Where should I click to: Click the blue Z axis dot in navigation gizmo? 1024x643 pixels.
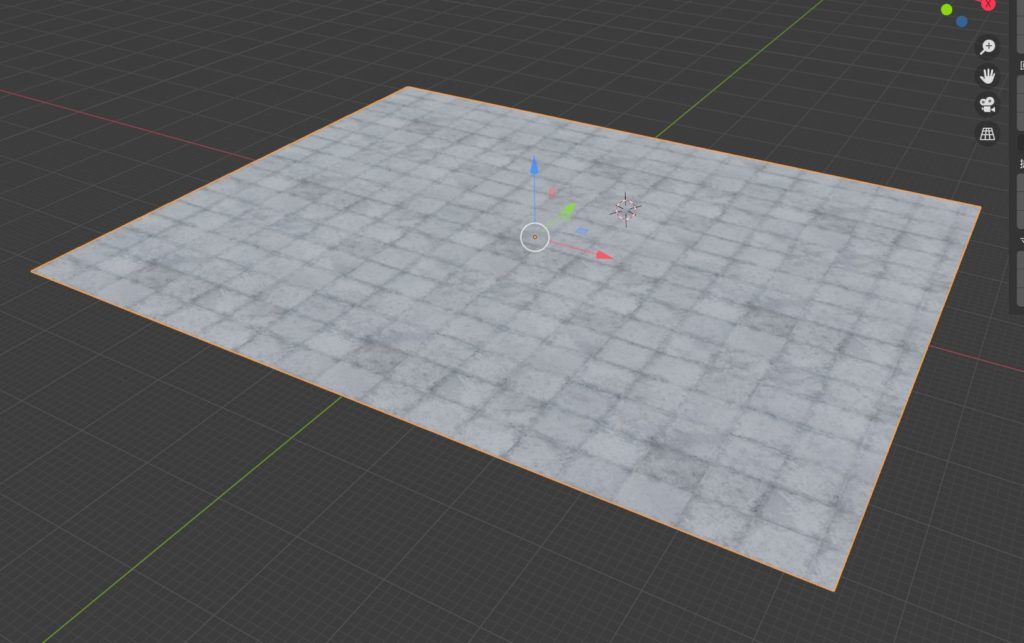pyautogui.click(x=962, y=22)
